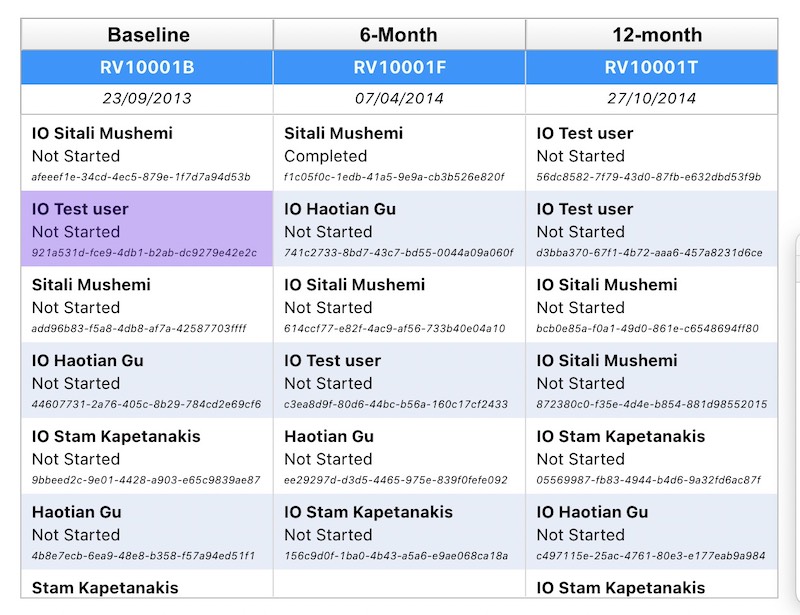Image resolution: width=800 pixels, height=615 pixels.
Task: Select entry with ID starting add96b83
Action: point(147,306)
